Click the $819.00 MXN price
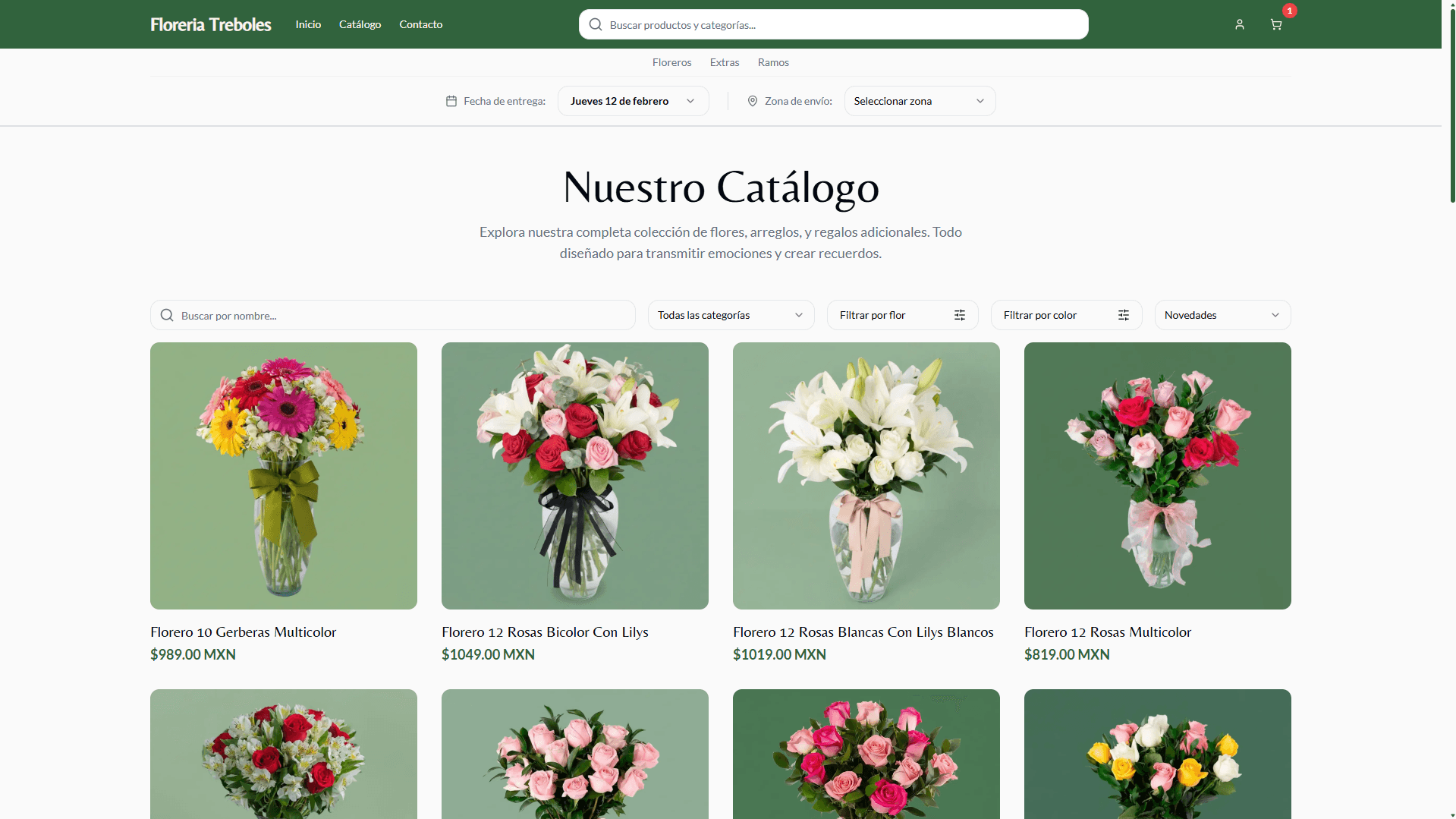Image resolution: width=1456 pixels, height=819 pixels. point(1068,654)
